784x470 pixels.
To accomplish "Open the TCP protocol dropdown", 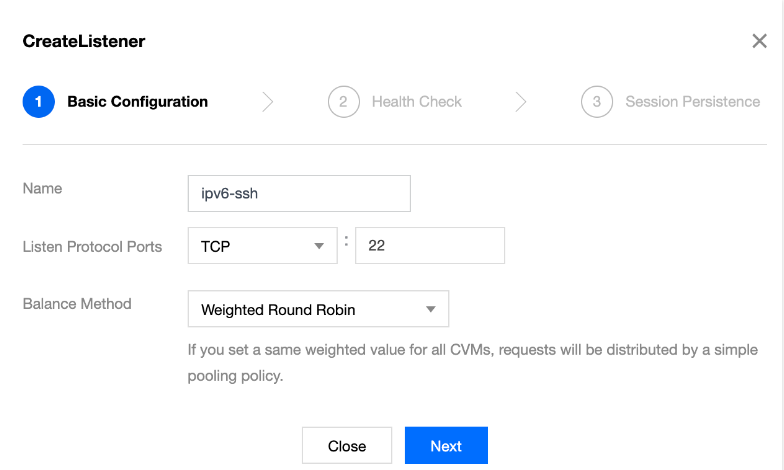I will (x=262, y=246).
